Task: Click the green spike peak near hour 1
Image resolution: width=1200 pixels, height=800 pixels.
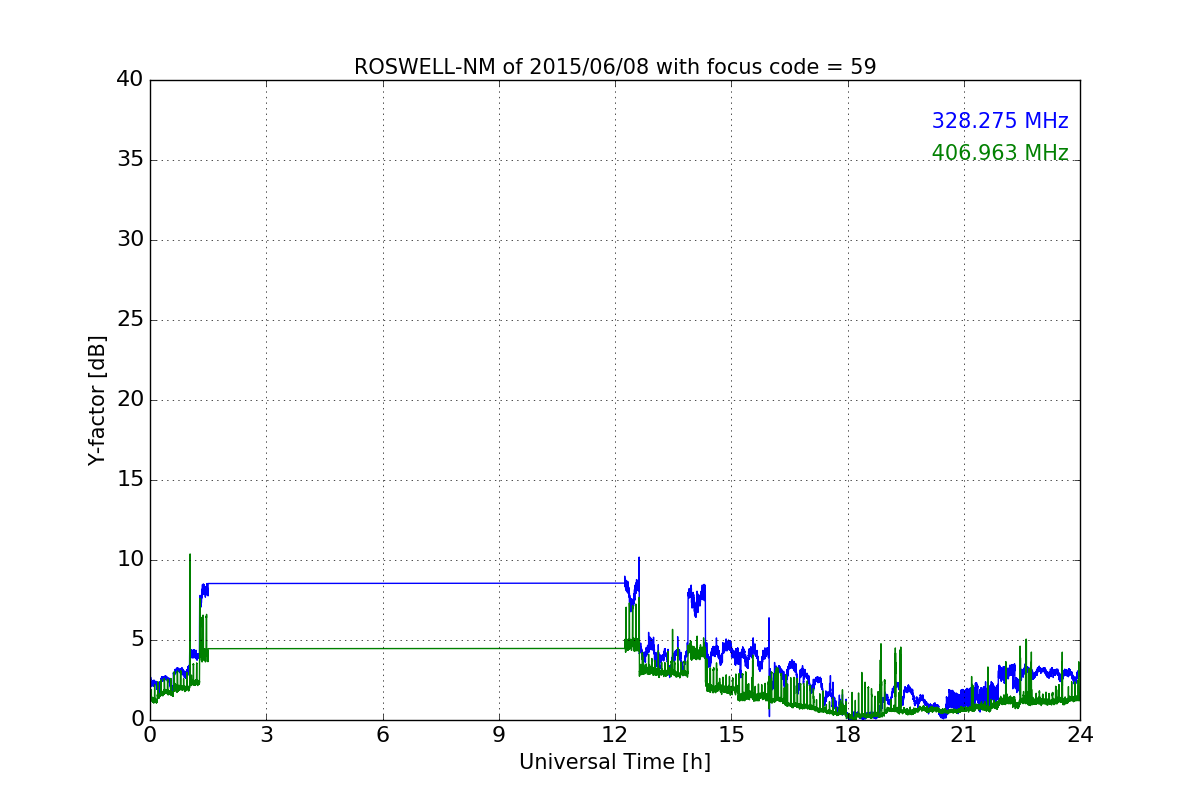Action: [190, 555]
